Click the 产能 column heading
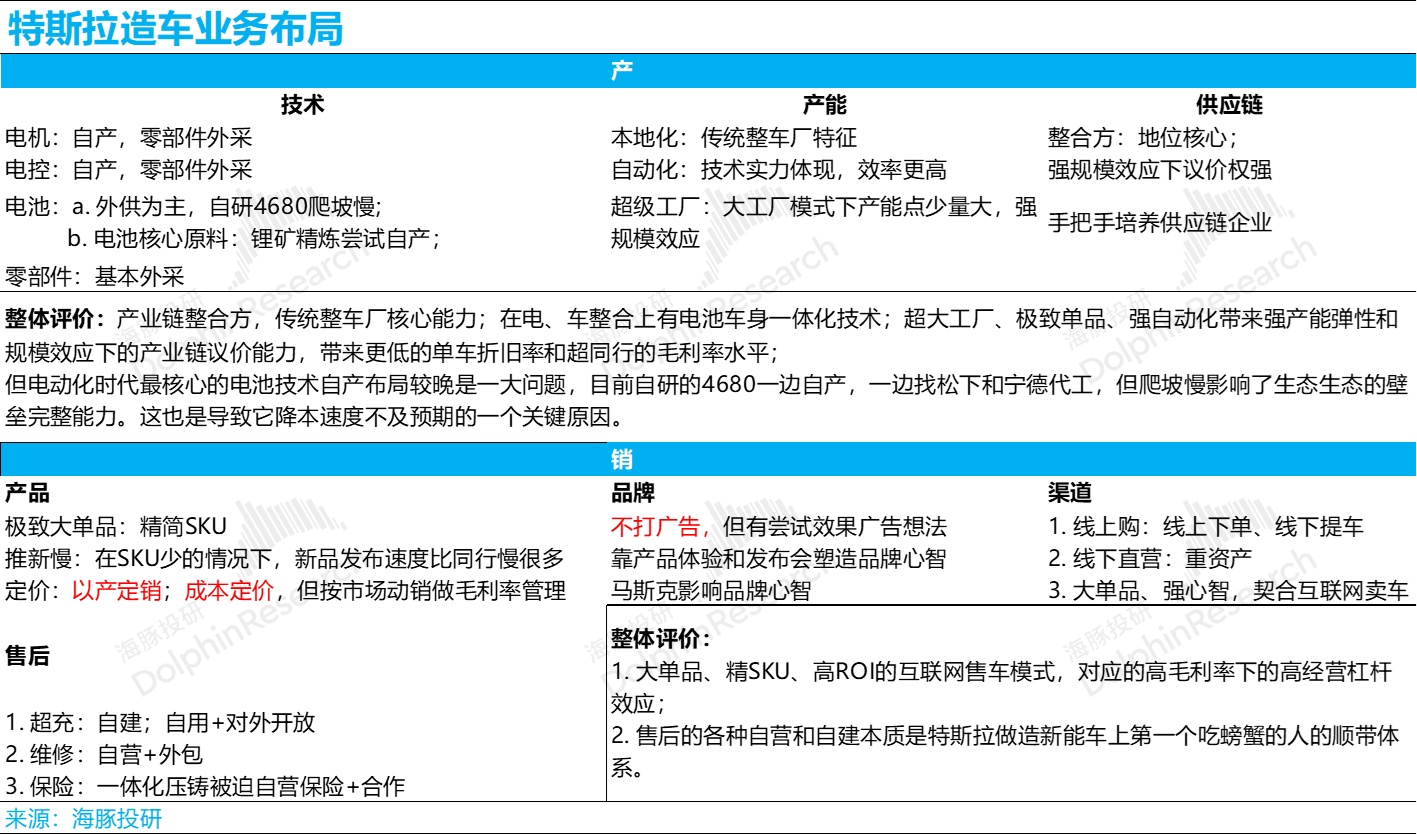This screenshot has height=835, width=1417. click(x=824, y=106)
